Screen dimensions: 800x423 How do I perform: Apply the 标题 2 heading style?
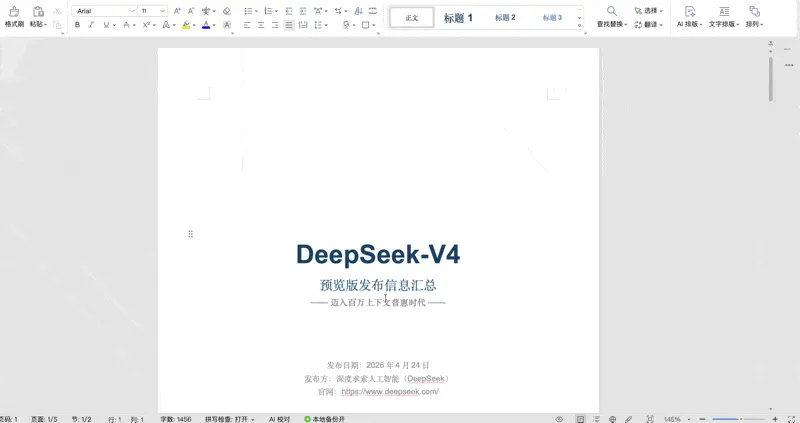[505, 17]
